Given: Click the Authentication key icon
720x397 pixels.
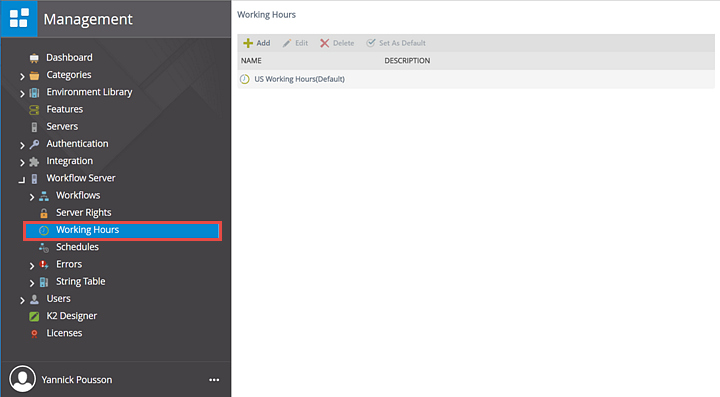Looking at the screenshot, I should (34, 144).
